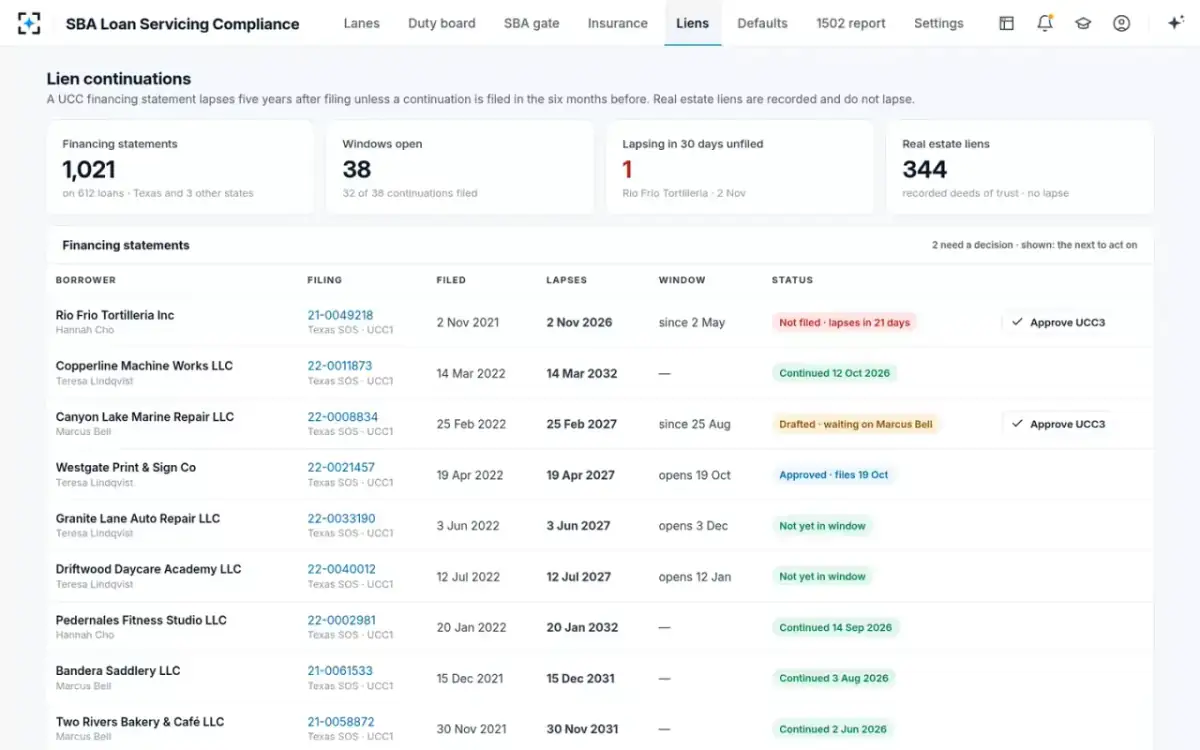Switch to the Duty board tab
The height and width of the screenshot is (750, 1200).
(x=442, y=23)
